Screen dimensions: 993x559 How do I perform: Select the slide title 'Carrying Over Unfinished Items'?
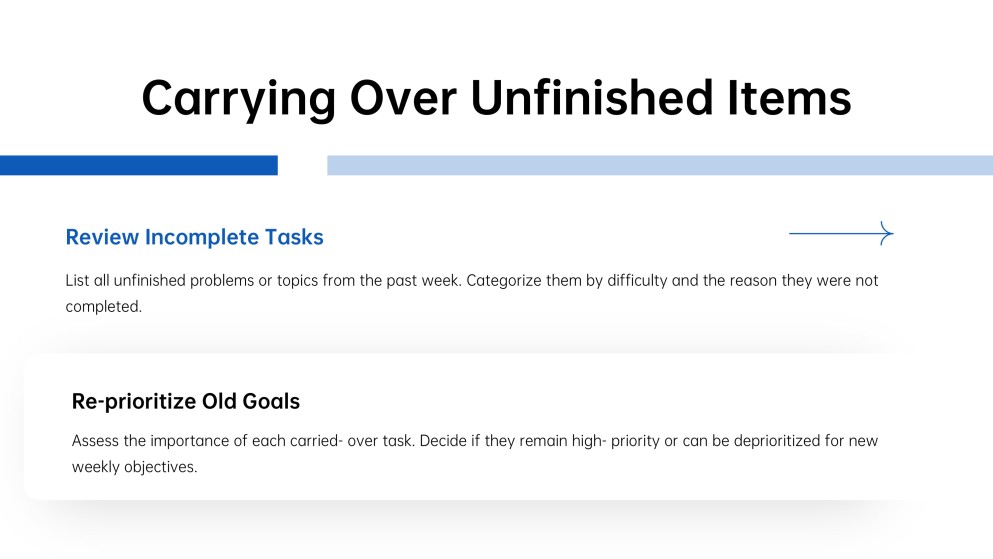[x=496, y=98]
